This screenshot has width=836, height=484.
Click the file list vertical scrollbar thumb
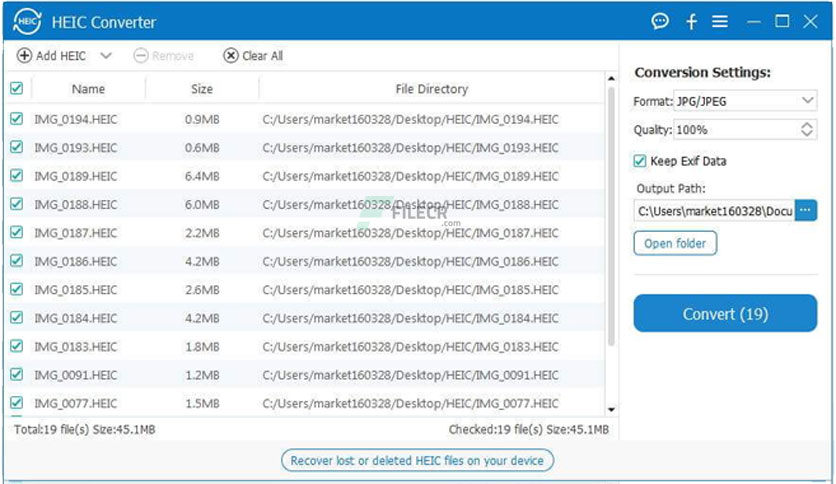(611, 216)
